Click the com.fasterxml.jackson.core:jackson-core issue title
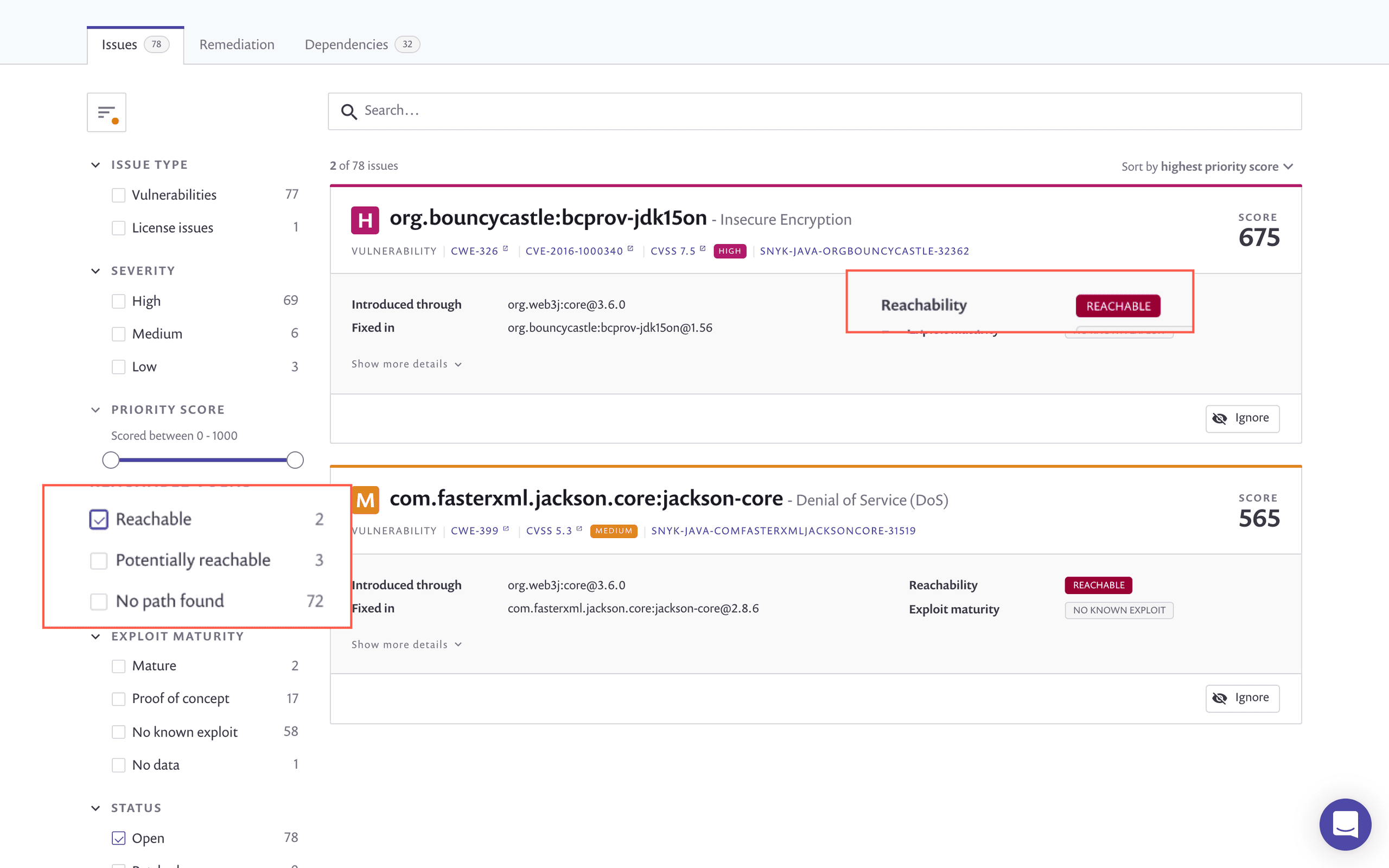The width and height of the screenshot is (1389, 868). [x=586, y=499]
